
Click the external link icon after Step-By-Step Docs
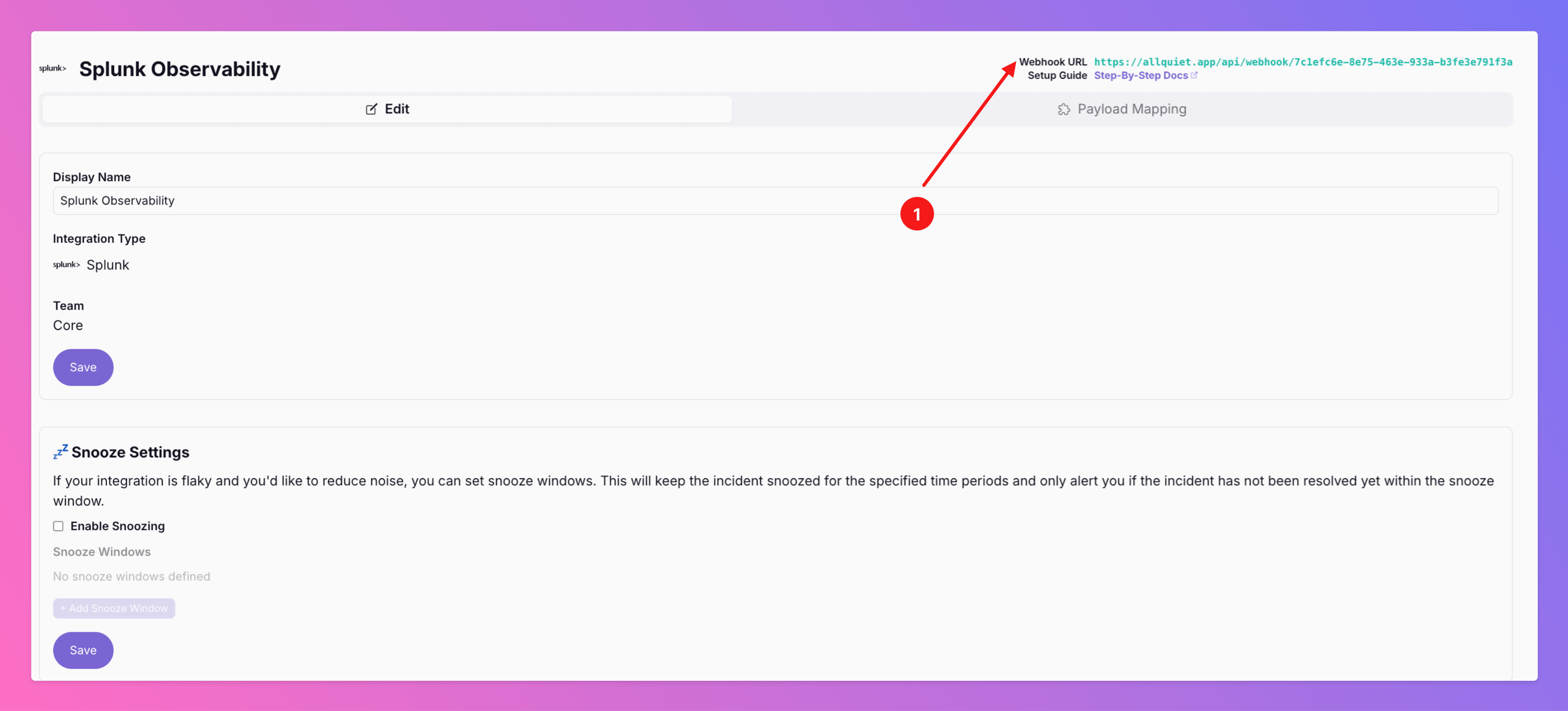(1194, 75)
